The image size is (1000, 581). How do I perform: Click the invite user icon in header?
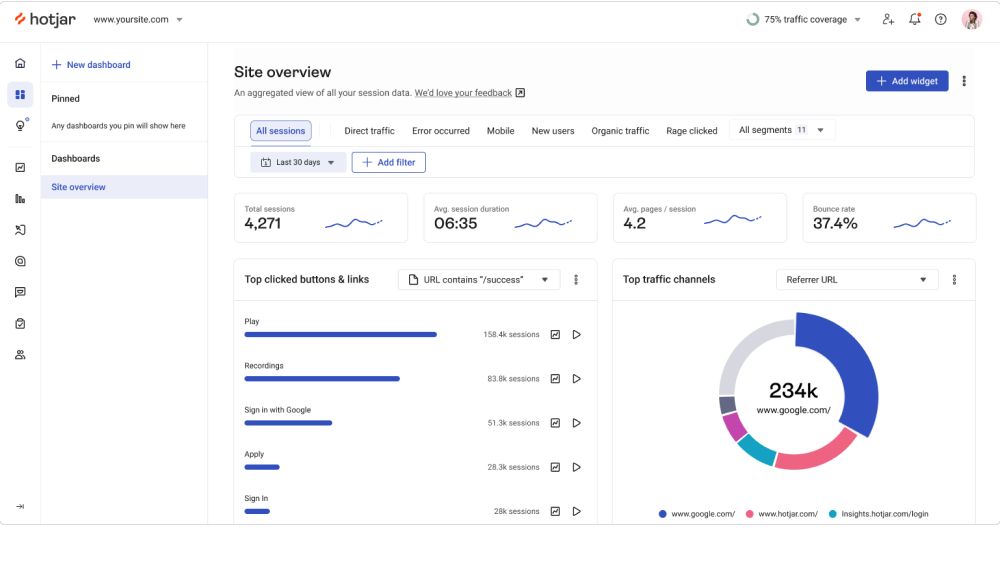click(888, 19)
